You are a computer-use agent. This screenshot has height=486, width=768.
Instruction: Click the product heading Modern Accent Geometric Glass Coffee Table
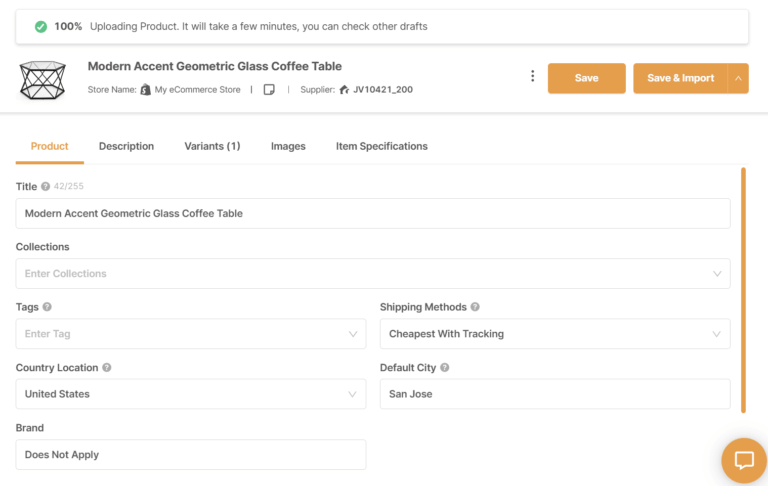point(215,66)
